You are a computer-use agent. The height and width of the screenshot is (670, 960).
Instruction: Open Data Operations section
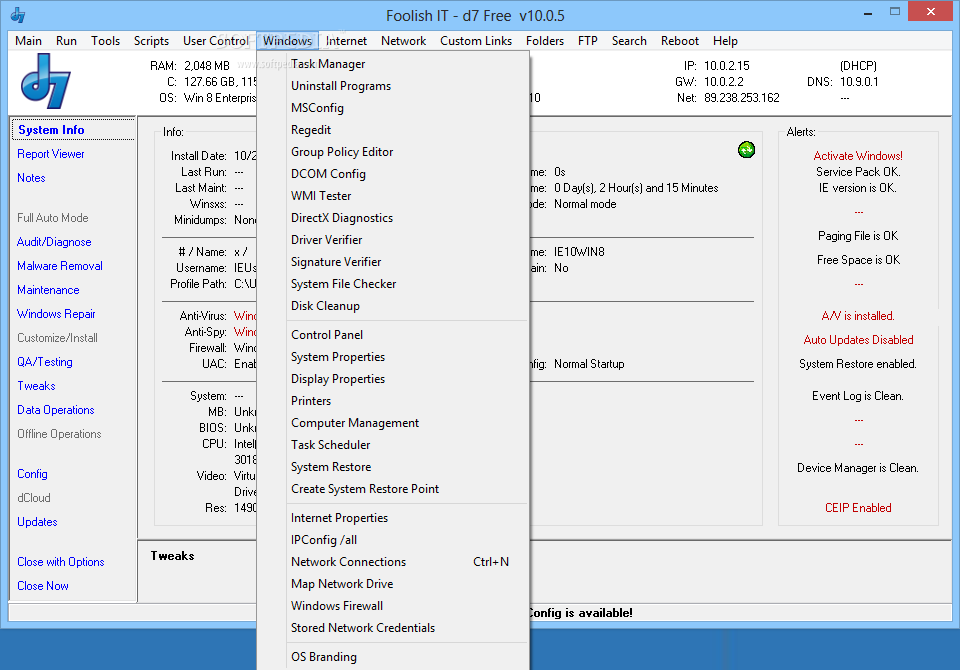(x=56, y=410)
